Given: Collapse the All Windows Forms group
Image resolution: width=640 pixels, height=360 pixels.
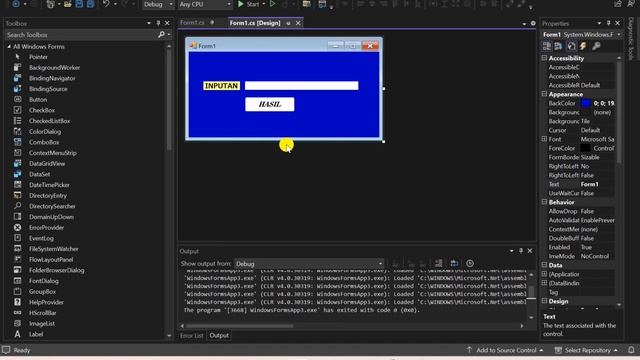Looking at the screenshot, I should (x=9, y=47).
